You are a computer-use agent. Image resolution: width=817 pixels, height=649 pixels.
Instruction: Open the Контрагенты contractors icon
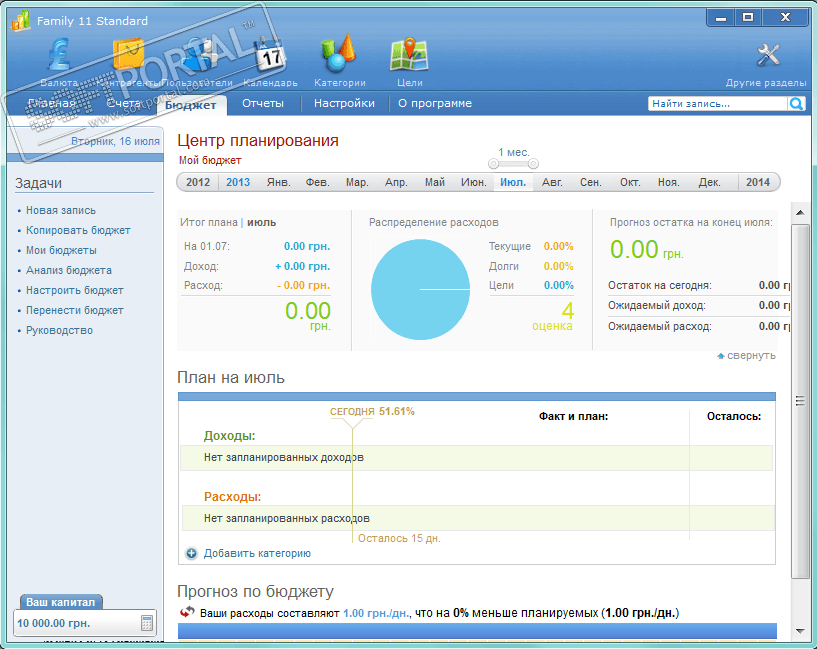pos(128,54)
